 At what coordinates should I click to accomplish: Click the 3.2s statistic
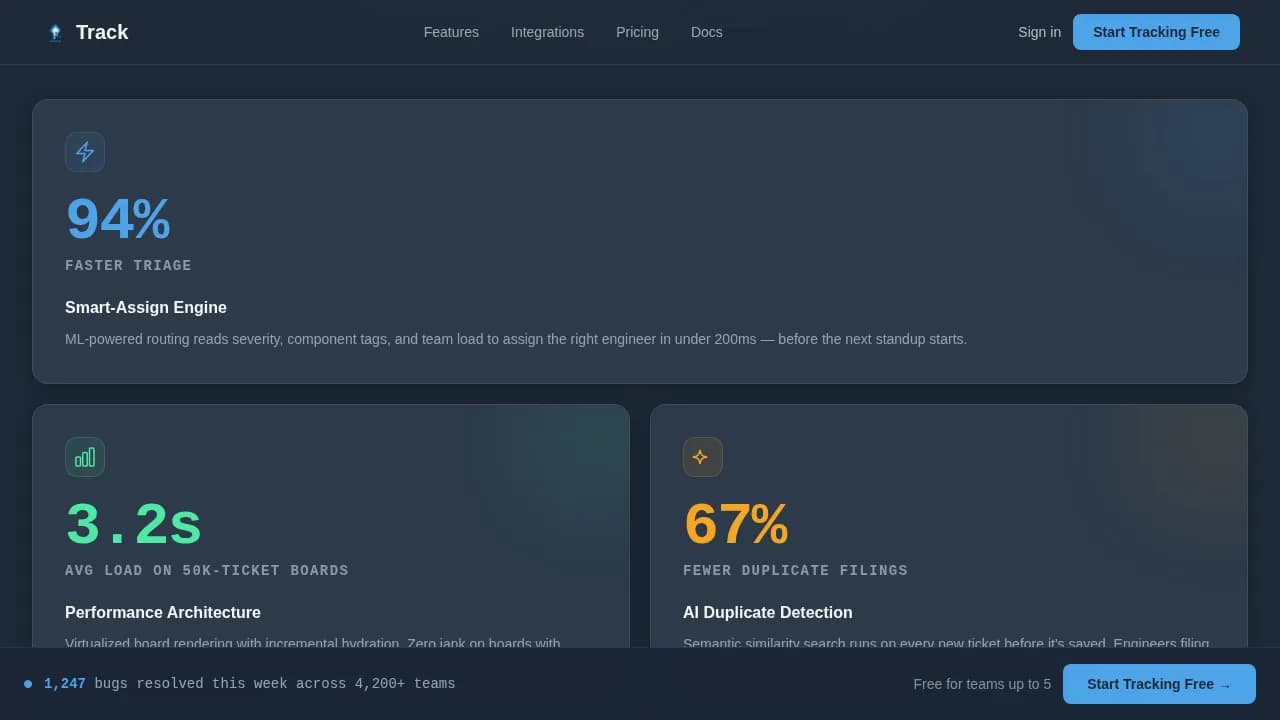coord(134,525)
